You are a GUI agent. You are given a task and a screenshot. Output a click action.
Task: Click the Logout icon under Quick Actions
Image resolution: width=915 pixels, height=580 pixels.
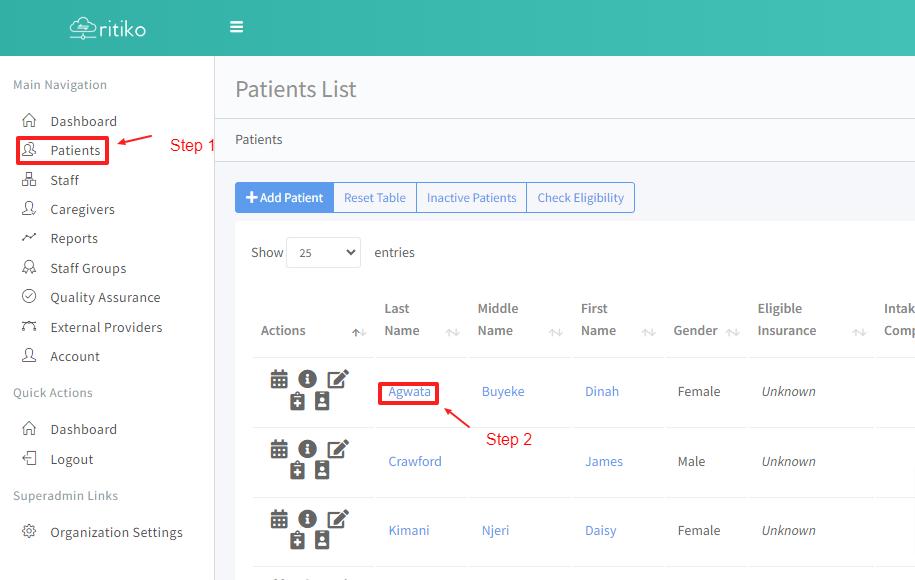(29, 459)
